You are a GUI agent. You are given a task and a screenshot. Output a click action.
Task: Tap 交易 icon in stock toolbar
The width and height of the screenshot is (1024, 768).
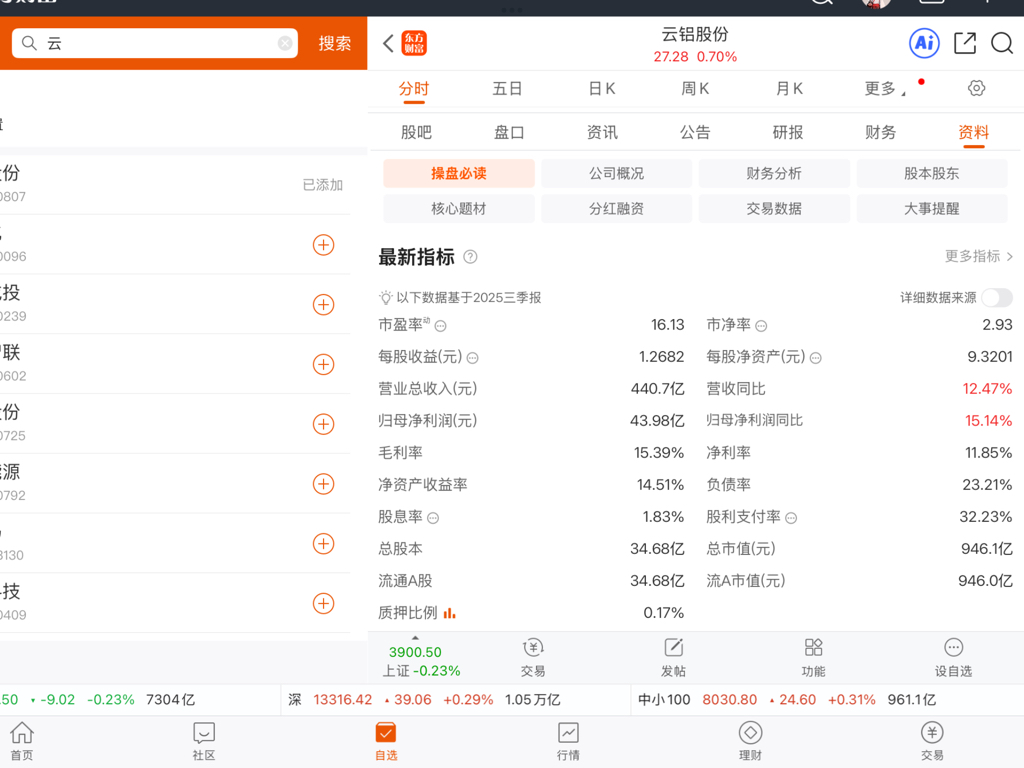[x=533, y=658]
